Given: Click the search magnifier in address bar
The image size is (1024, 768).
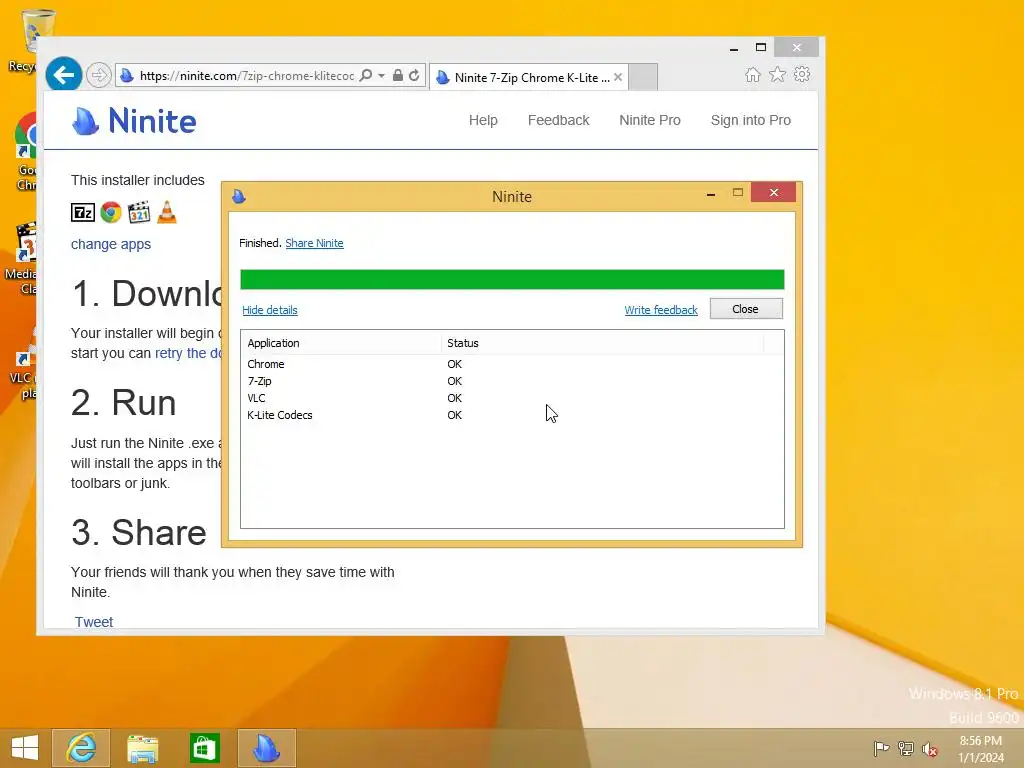Looking at the screenshot, I should pyautogui.click(x=366, y=75).
